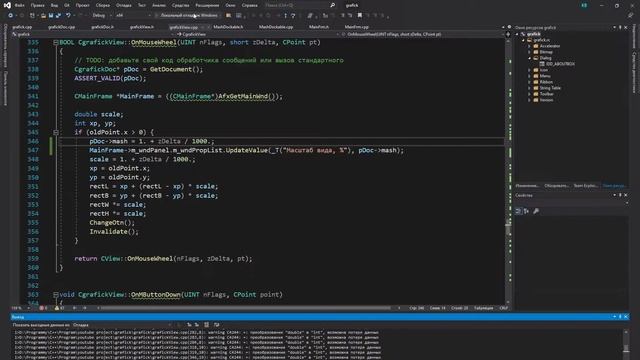Click the Open File toolbar icon
This screenshot has height=360, width=640.
click(43, 16)
